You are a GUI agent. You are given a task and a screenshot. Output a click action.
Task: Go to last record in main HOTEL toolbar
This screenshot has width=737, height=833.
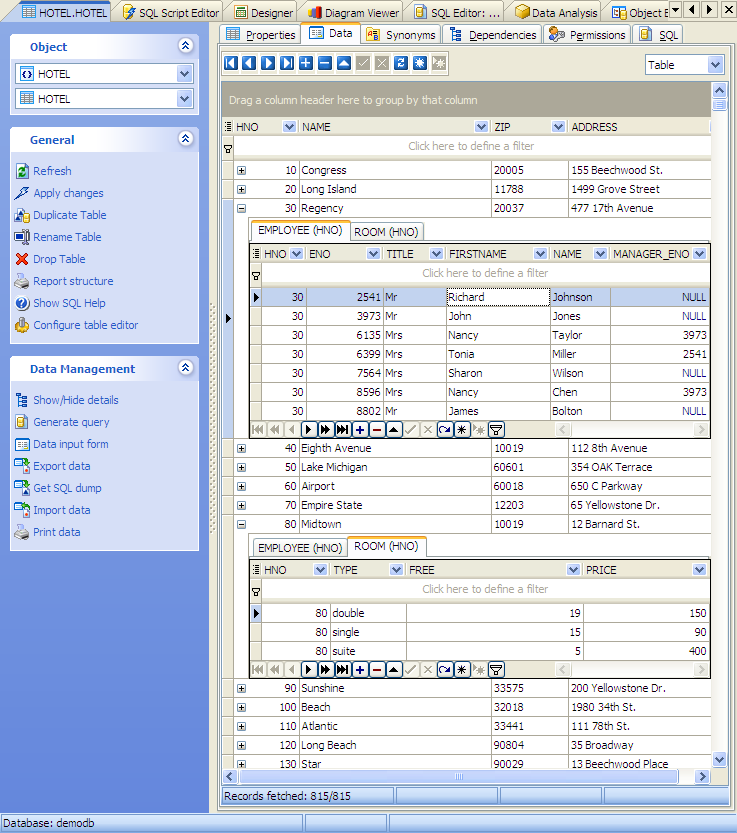tap(287, 63)
